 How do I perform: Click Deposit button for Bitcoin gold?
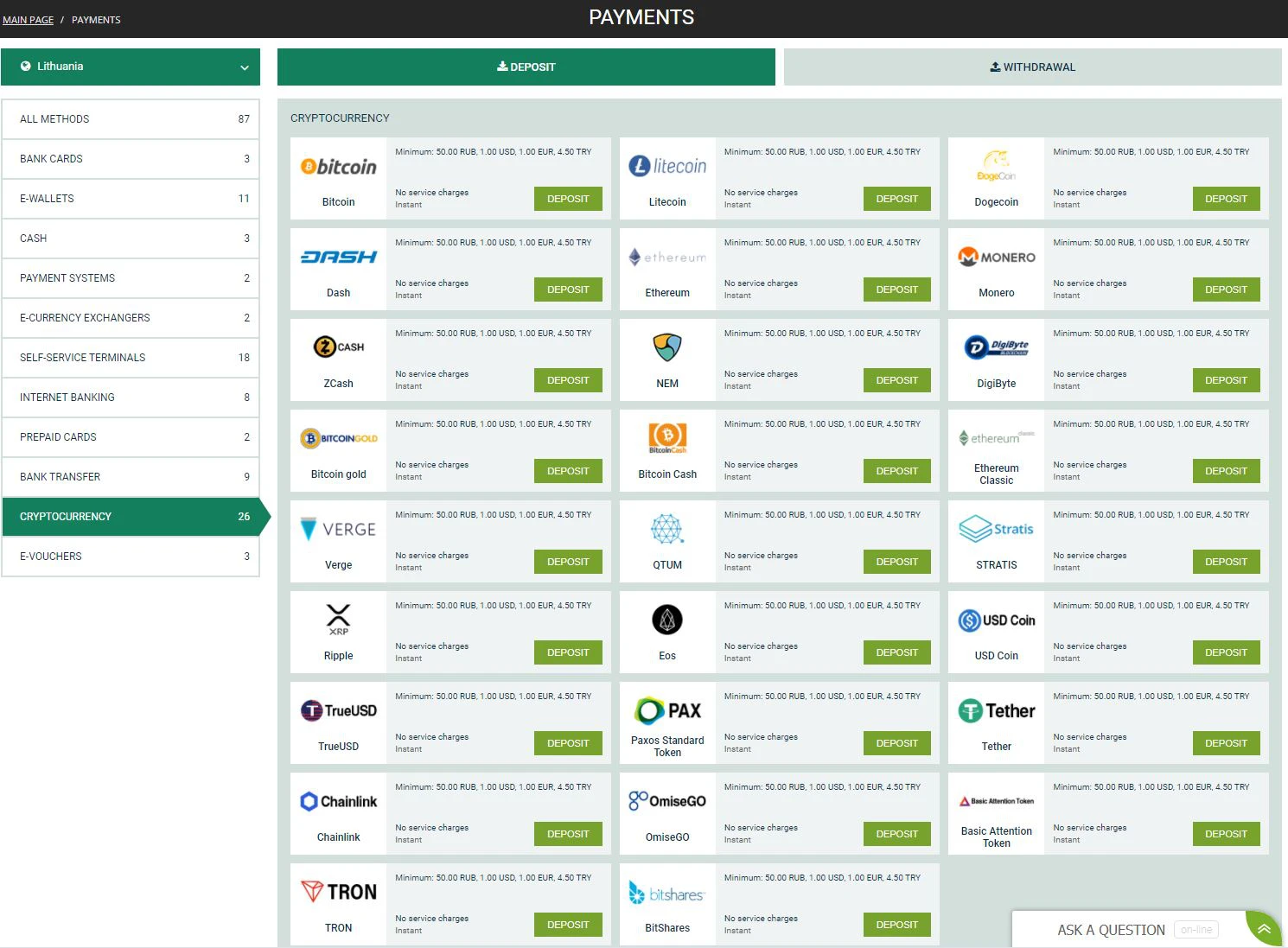click(x=568, y=471)
